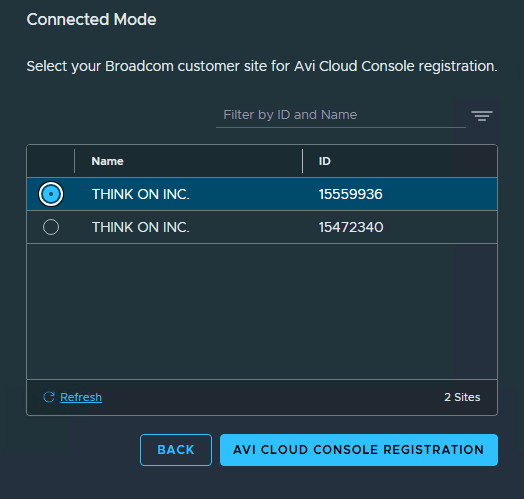Click the Broadcom customer site instruction text
524x499 pixels.
pos(262,66)
